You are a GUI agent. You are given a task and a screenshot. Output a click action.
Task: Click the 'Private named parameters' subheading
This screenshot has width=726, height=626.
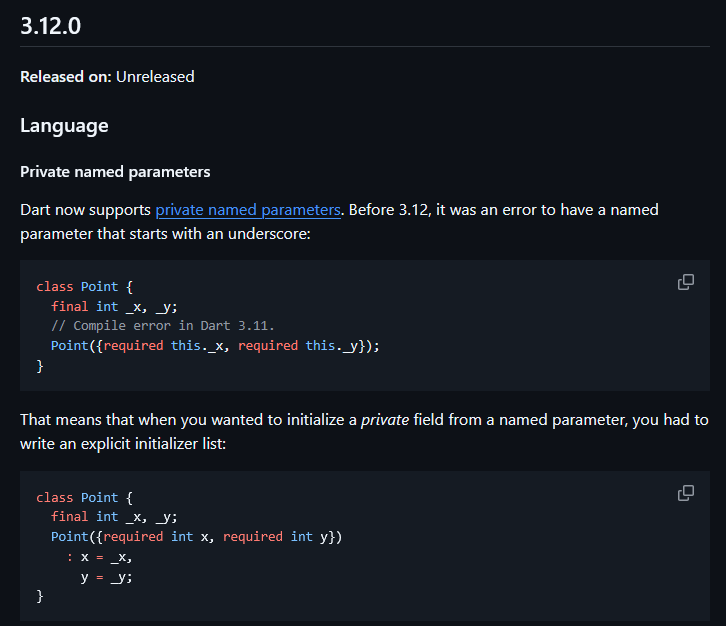click(x=115, y=172)
